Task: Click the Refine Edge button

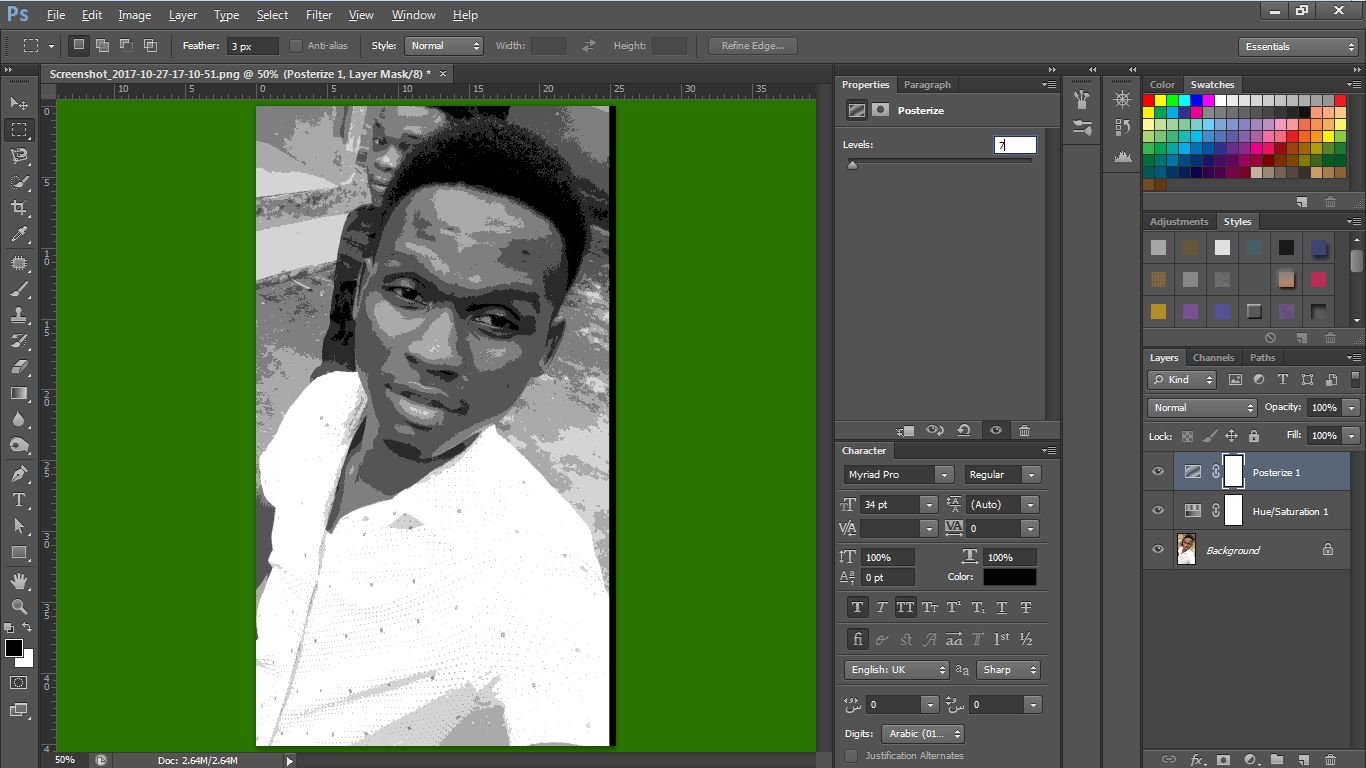Action: pyautogui.click(x=752, y=46)
